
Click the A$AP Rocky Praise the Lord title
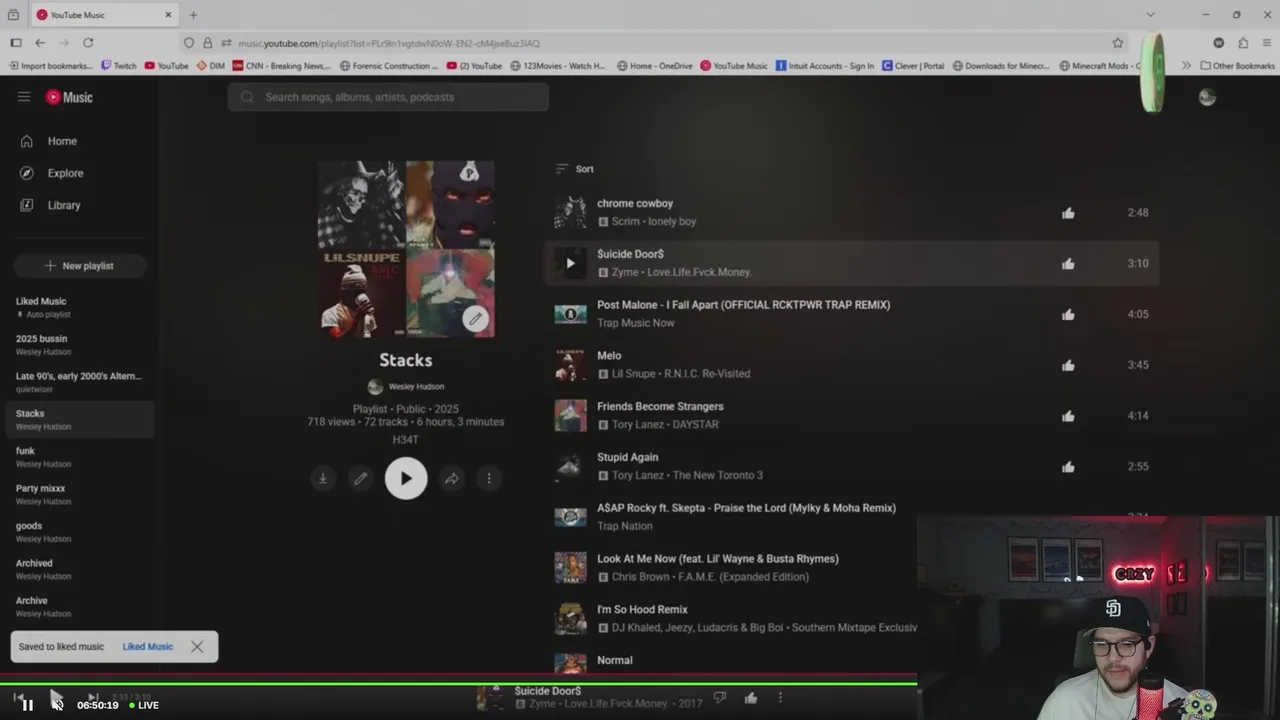pyautogui.click(x=746, y=508)
